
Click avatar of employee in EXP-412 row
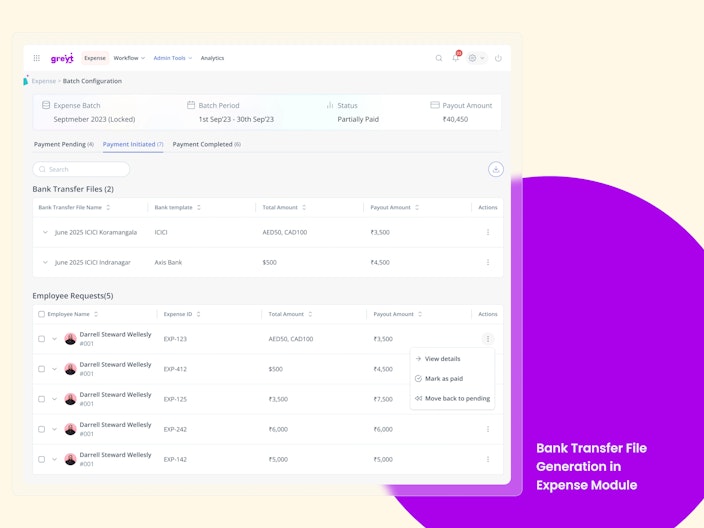(70, 369)
